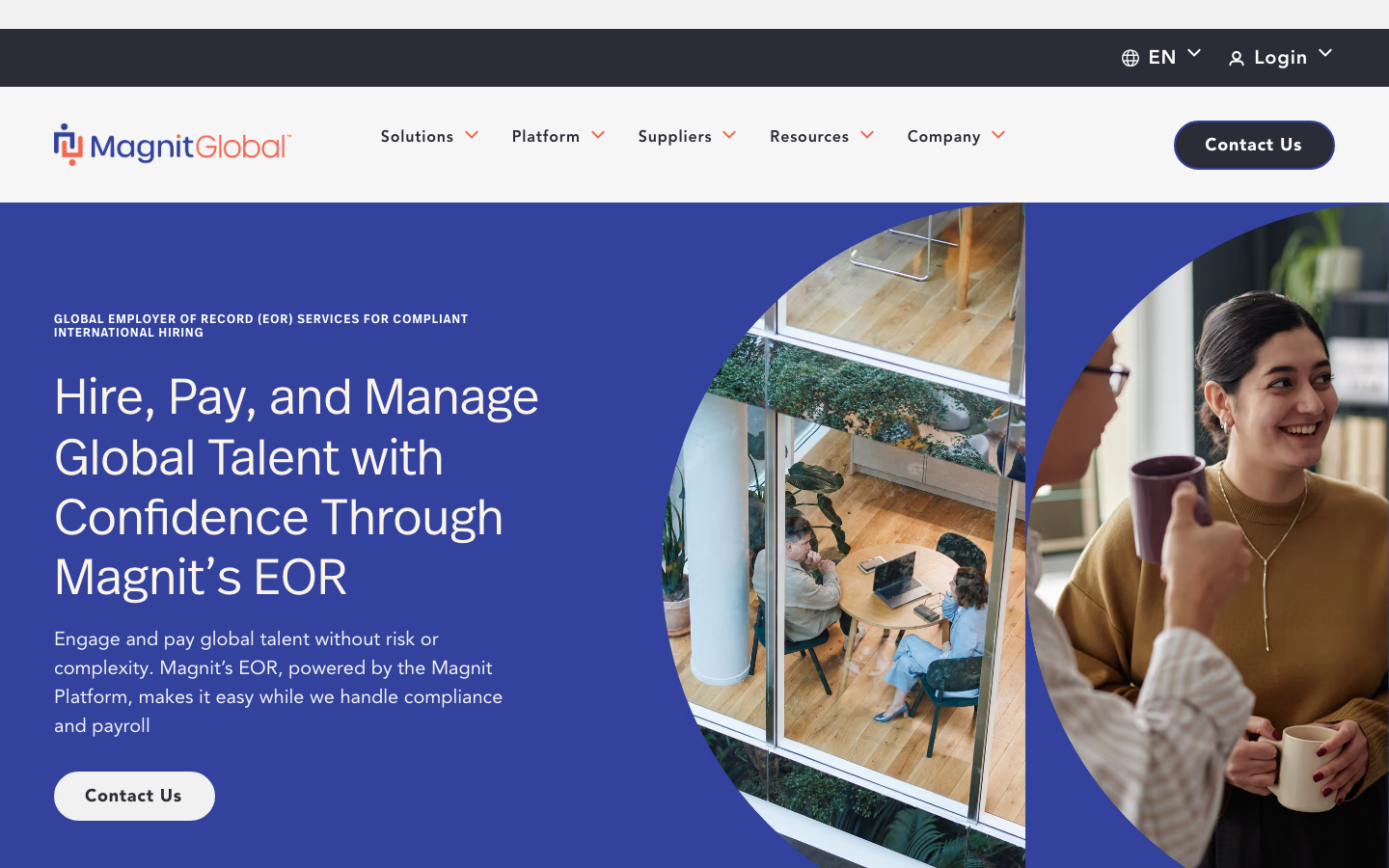Expand the Suppliers menu chevron

pos(729,135)
